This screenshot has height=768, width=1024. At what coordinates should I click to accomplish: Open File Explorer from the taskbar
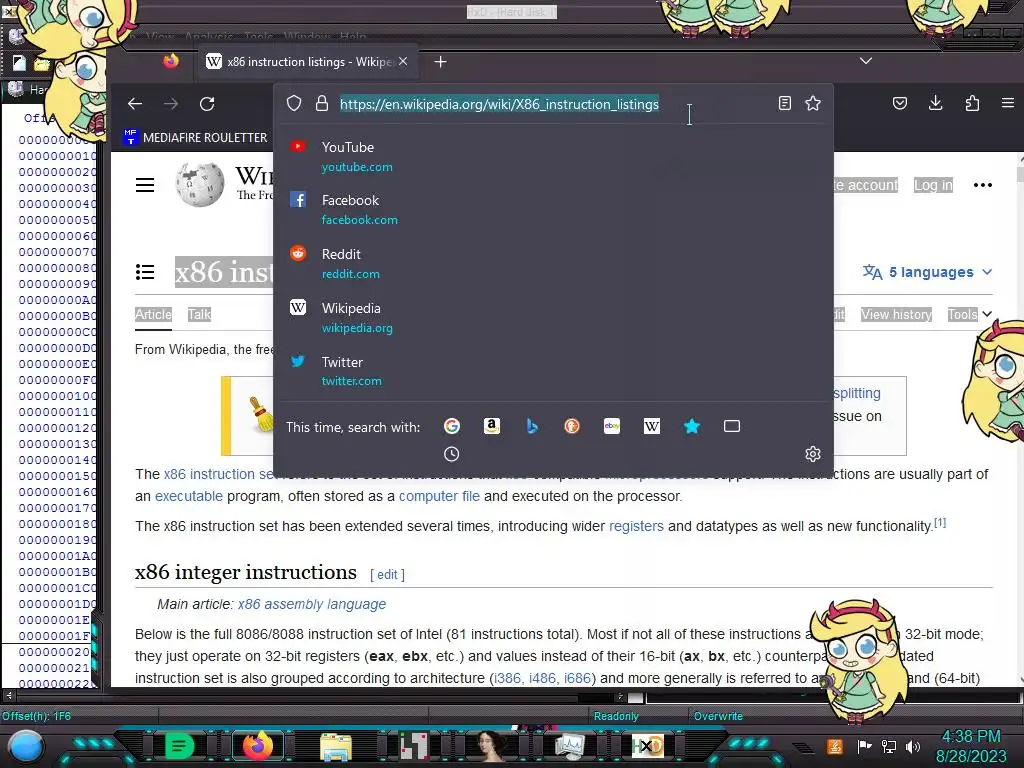pos(336,746)
